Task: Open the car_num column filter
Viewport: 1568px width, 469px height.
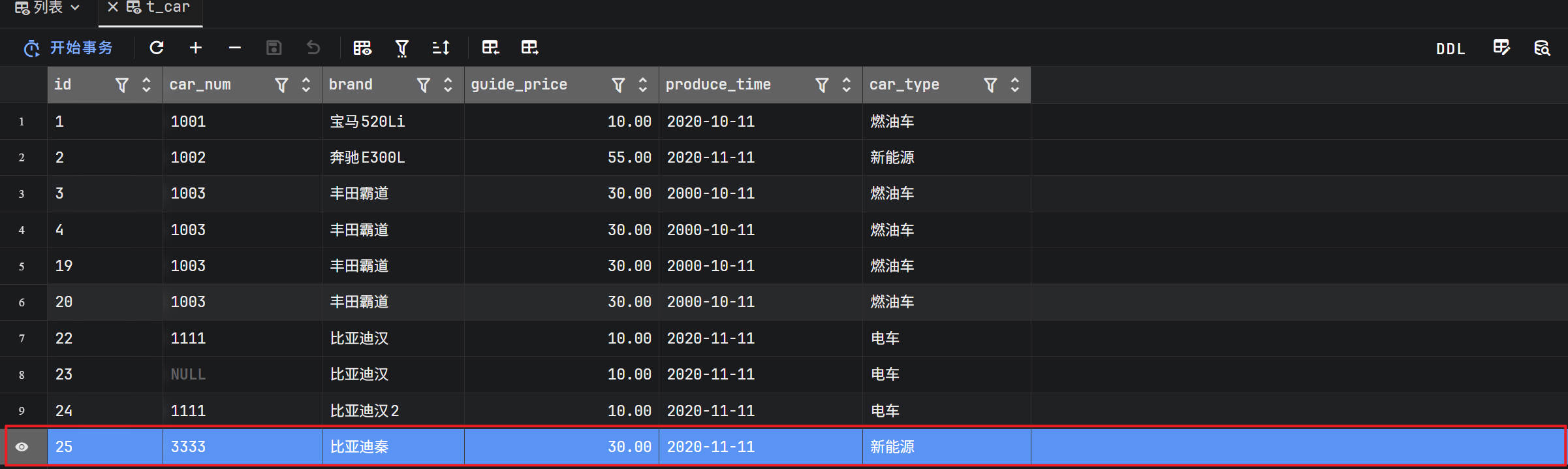Action: pos(281,85)
